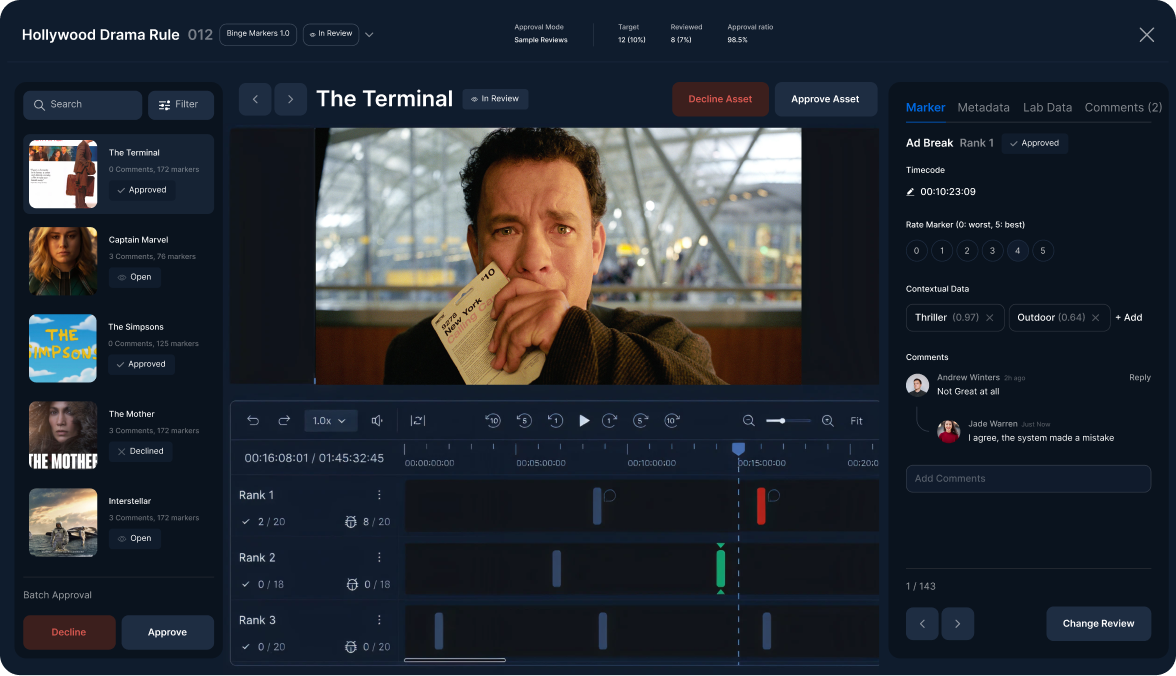The width and height of the screenshot is (1176, 676).
Task: Open the 1.0x playback speed dropdown
Action: tap(330, 421)
